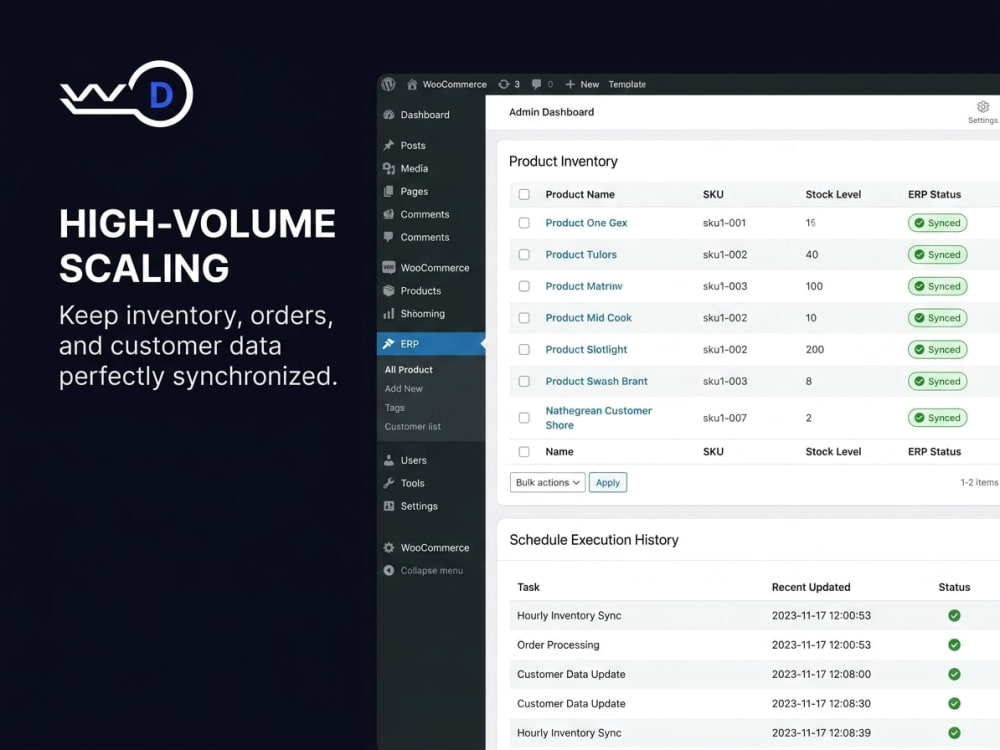Click Synced badge for Nathegrean Customer Shore

(x=938, y=418)
